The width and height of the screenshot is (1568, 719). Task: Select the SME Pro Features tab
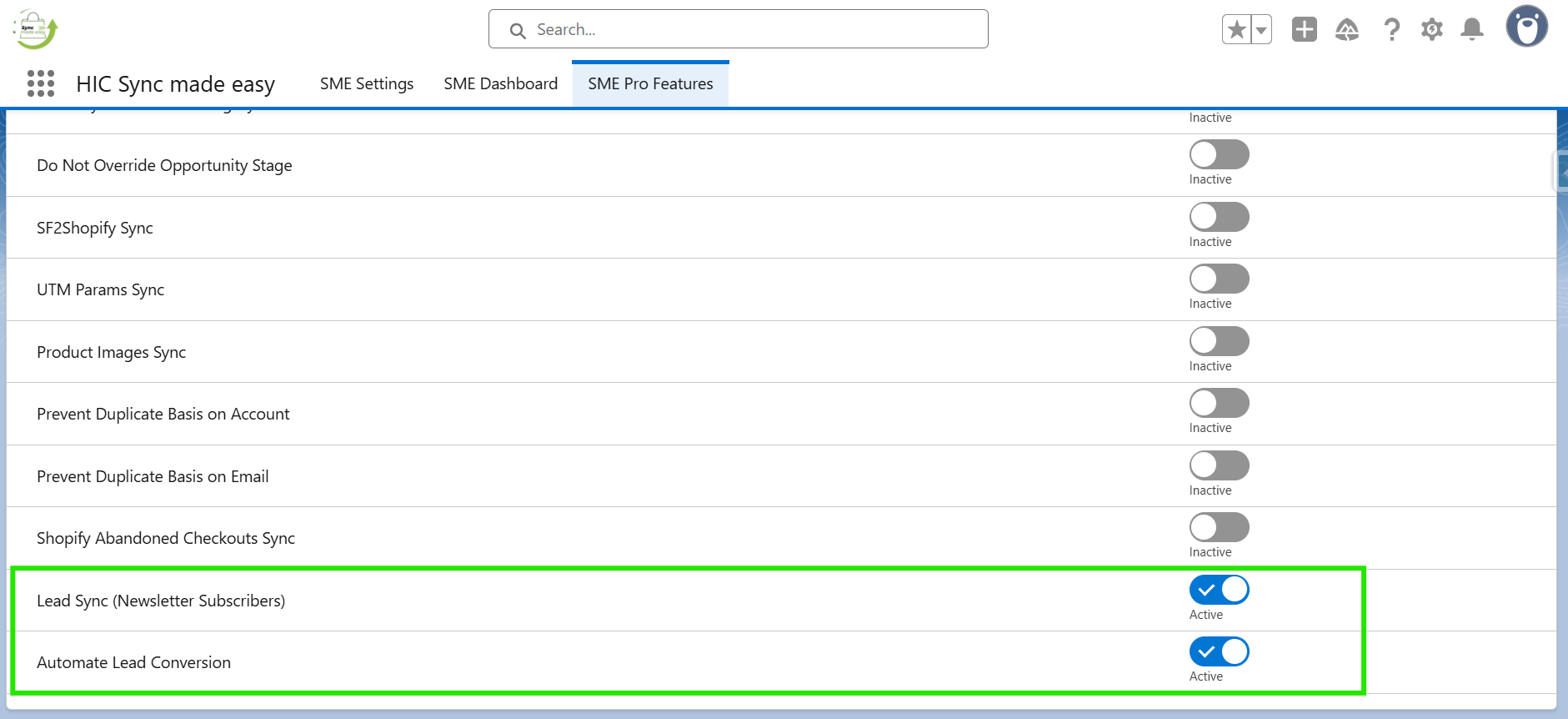coord(650,83)
